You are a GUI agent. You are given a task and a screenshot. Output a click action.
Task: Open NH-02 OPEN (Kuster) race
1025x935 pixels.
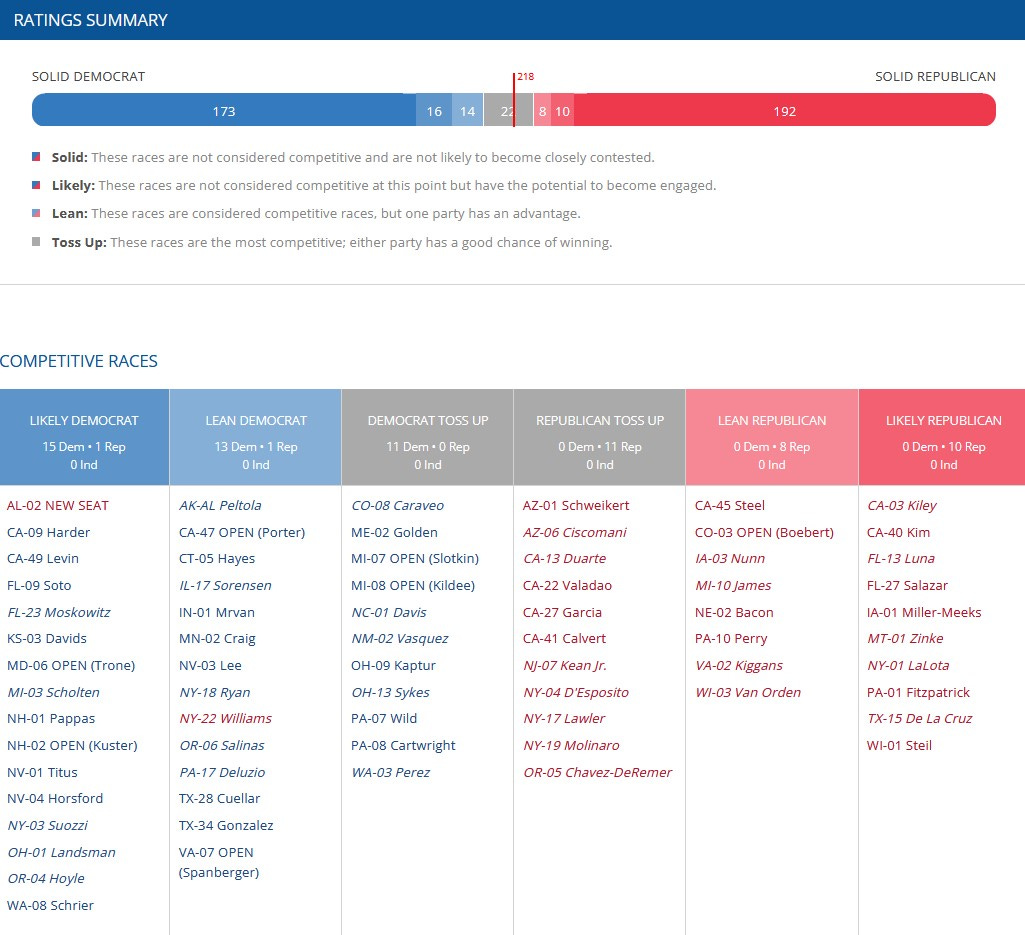tap(72, 745)
